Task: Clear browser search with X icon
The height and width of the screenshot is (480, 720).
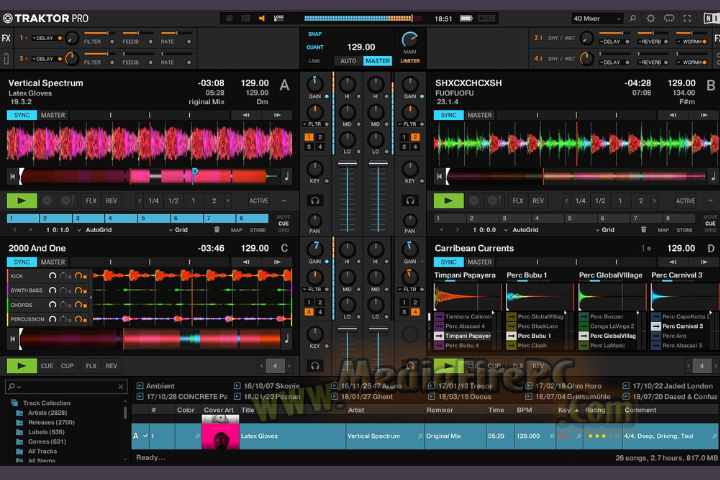Action: [x=121, y=387]
